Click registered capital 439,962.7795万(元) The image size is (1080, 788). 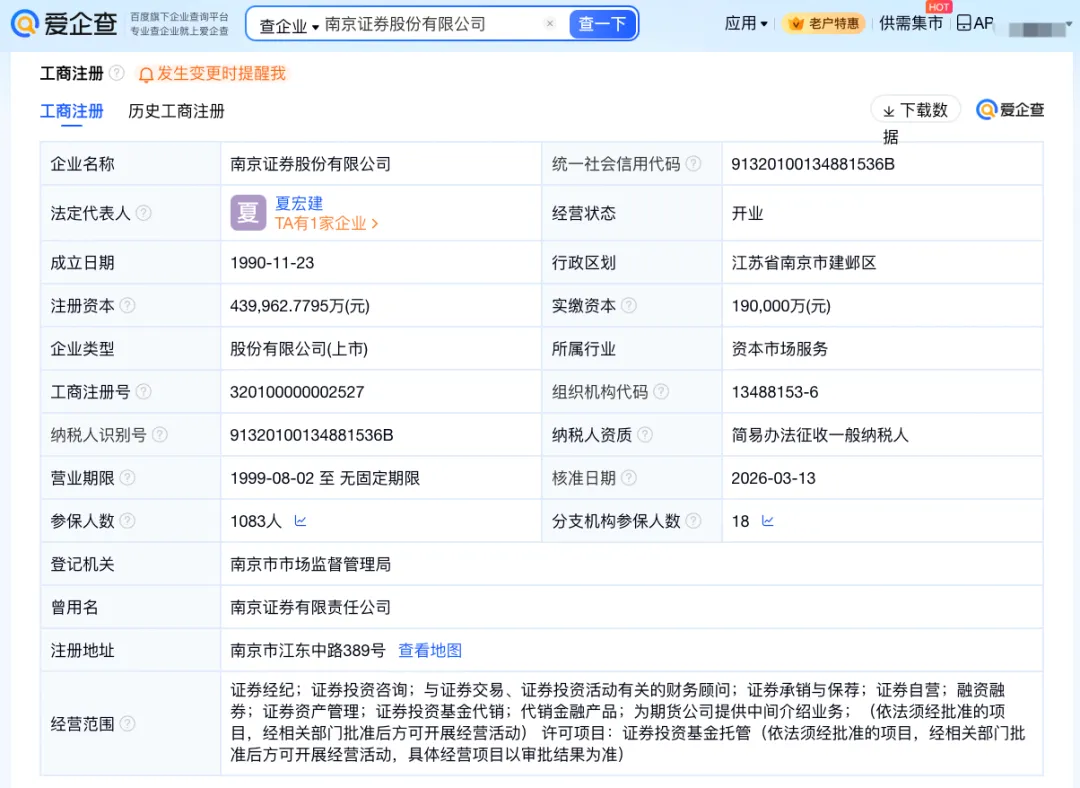300,306
